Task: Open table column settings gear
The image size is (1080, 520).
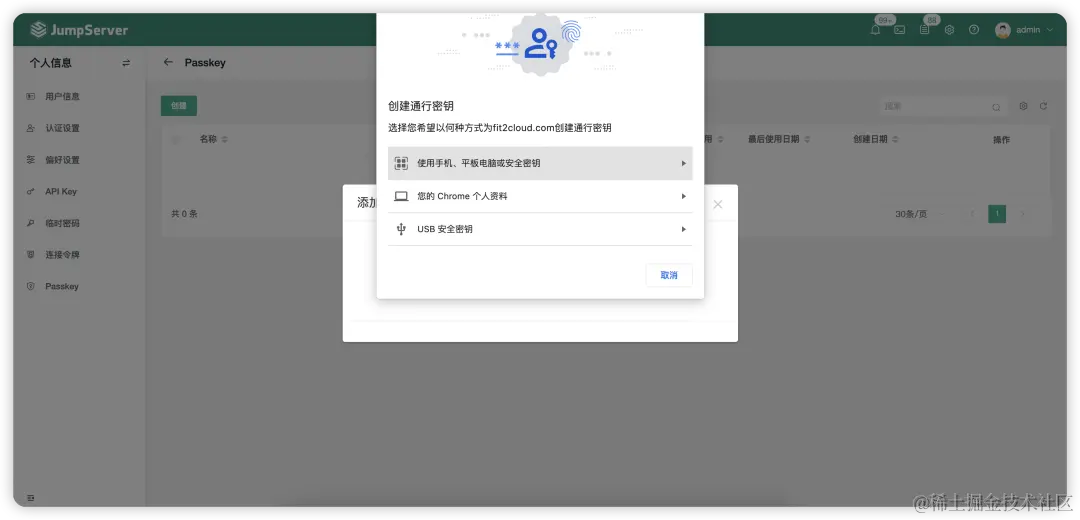Action: point(1024,107)
